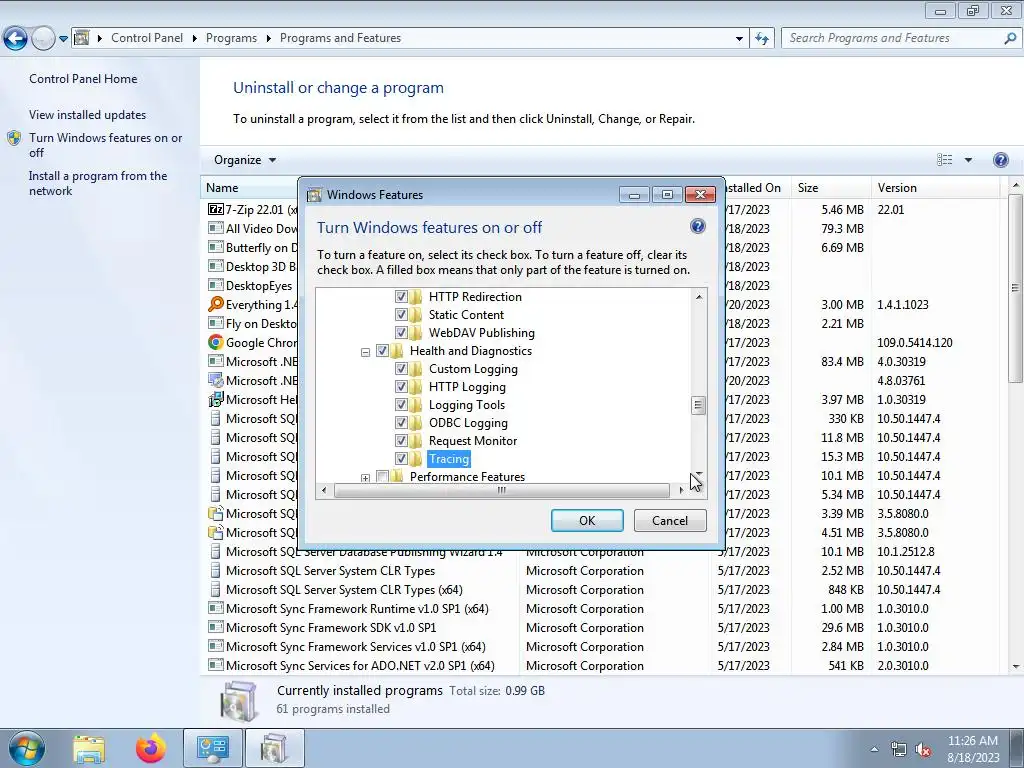
Task: Click Install a program from the network
Action: coord(98,184)
